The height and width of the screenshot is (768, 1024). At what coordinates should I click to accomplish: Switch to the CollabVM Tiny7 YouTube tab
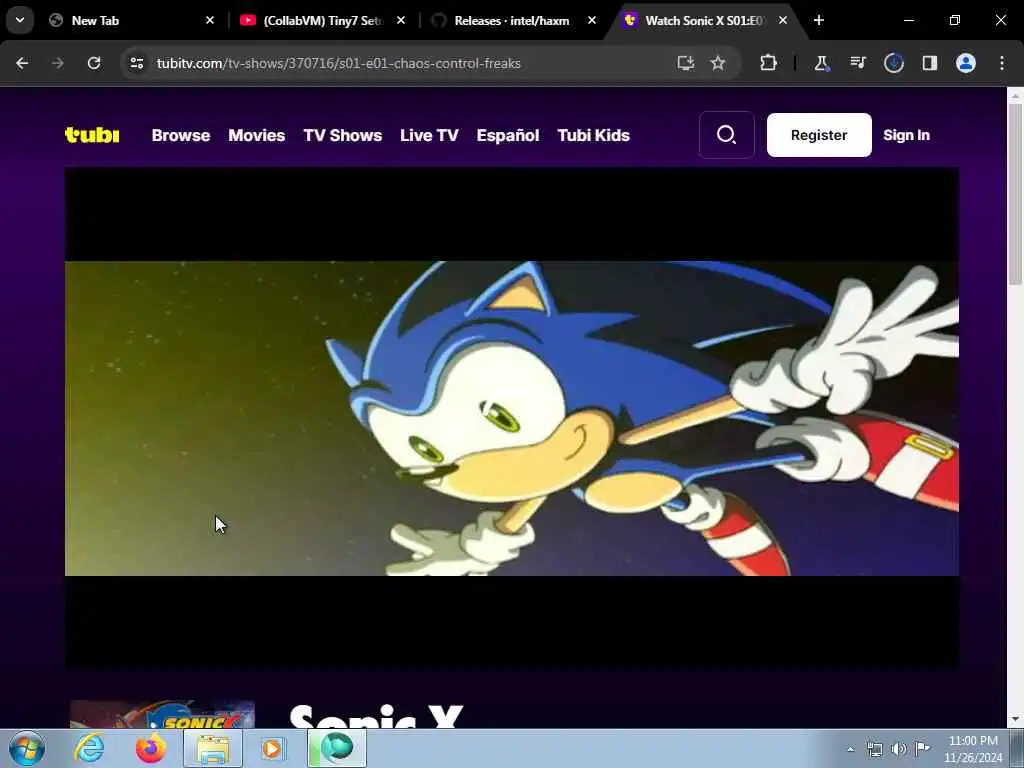click(x=321, y=20)
